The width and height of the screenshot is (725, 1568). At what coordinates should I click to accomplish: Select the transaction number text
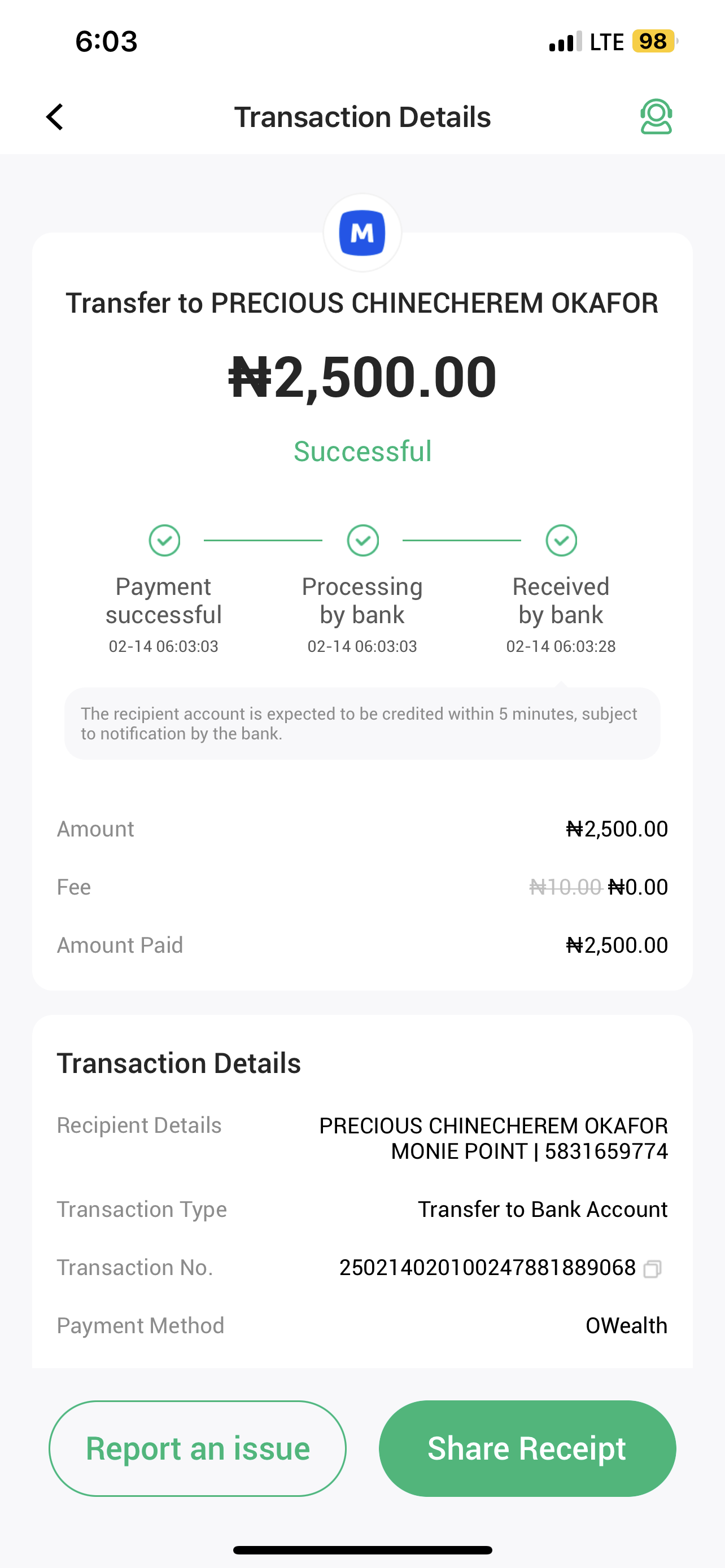click(487, 1268)
